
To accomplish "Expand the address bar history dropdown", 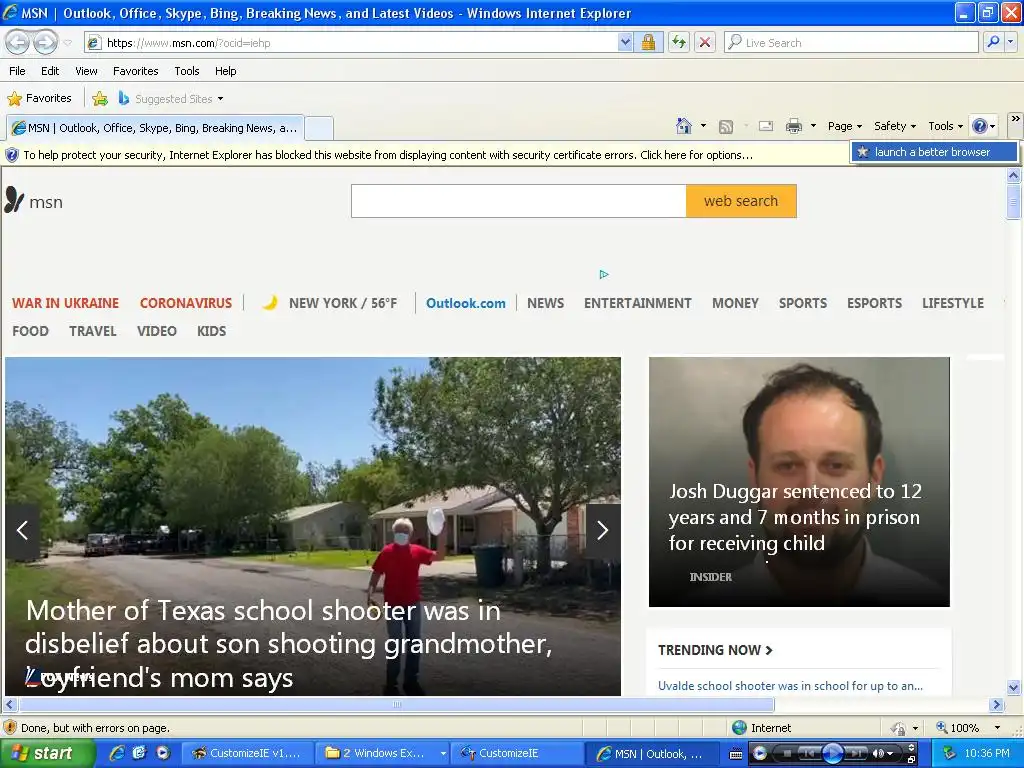I will click(x=626, y=42).
